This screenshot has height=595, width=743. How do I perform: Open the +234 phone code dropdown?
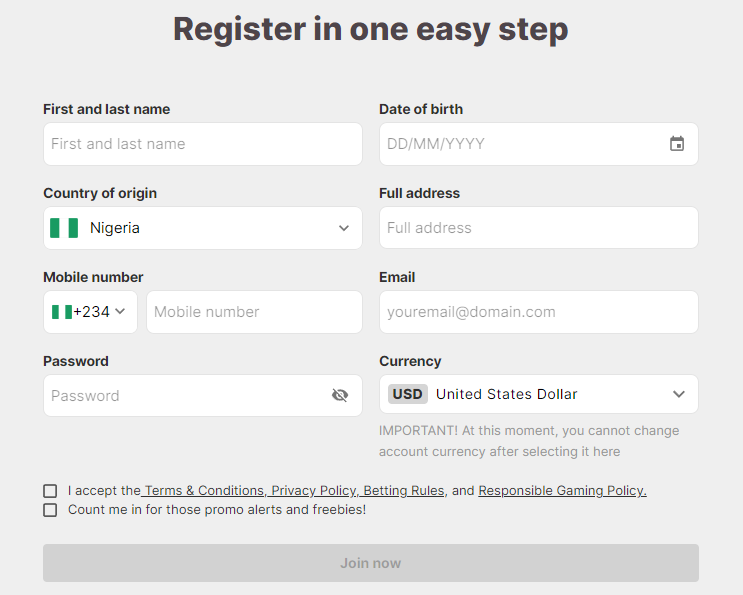point(91,312)
